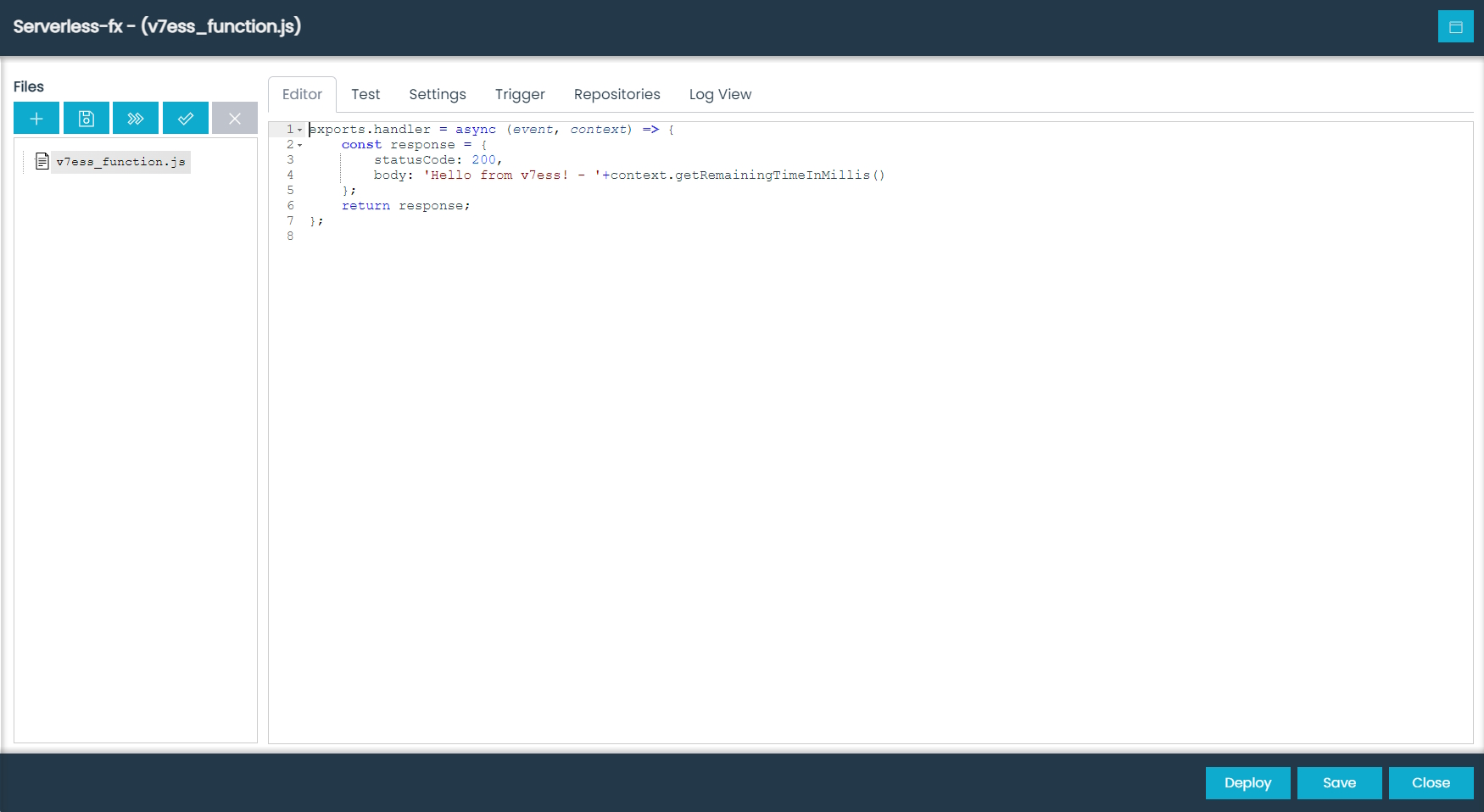
Task: Create a new file with the plus icon
Action: 36,118
